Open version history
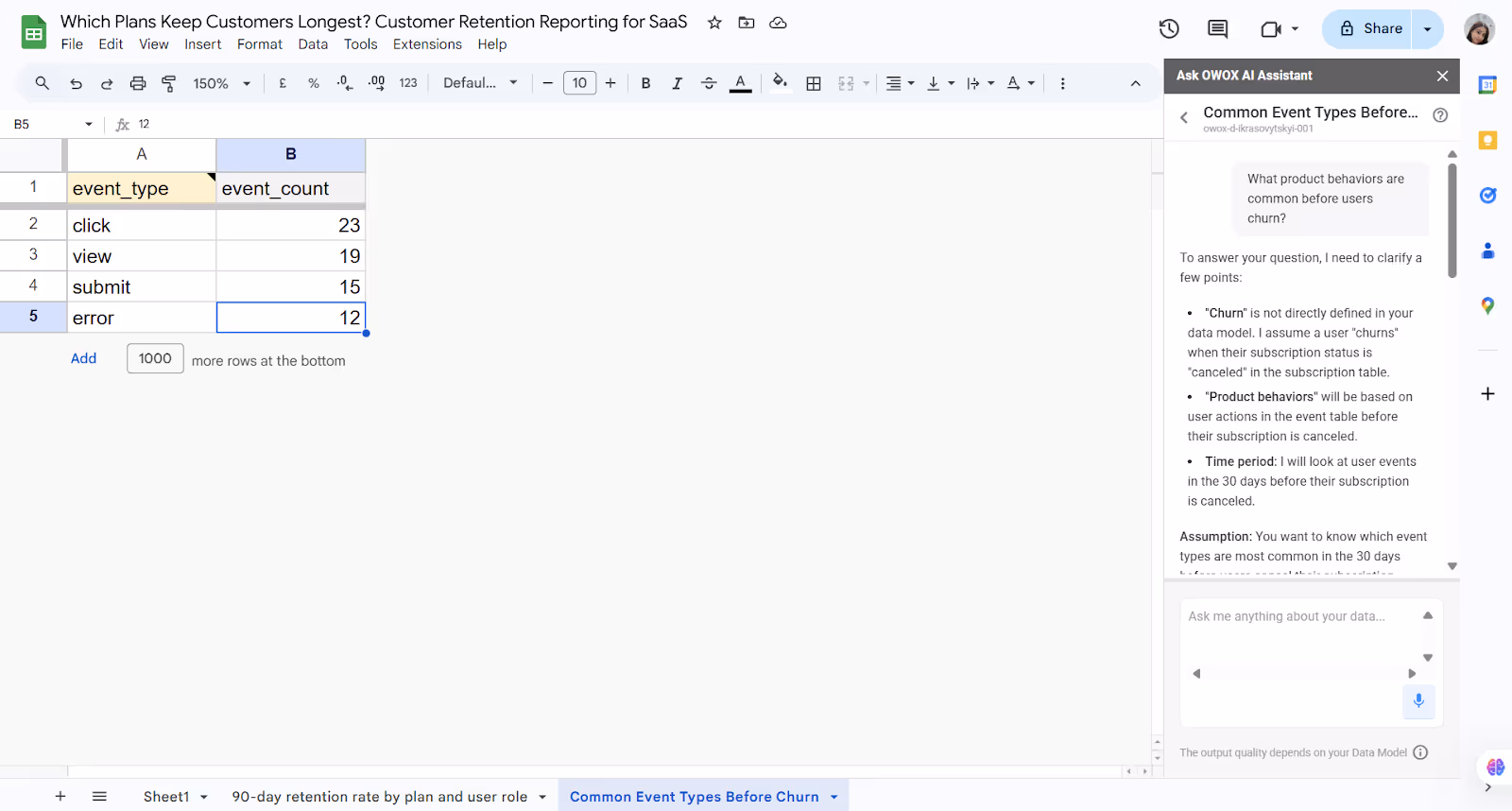1512x811 pixels. [x=1169, y=29]
